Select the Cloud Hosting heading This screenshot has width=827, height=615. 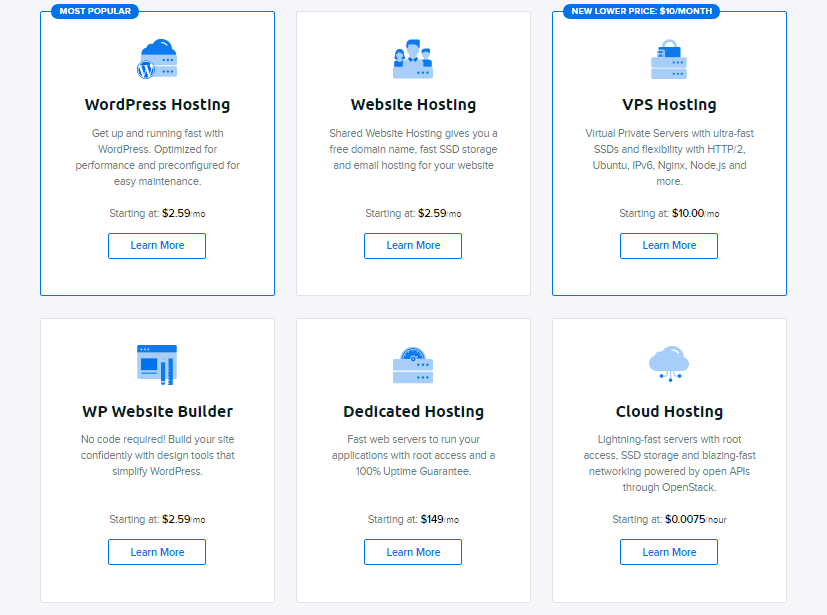pyautogui.click(x=669, y=411)
